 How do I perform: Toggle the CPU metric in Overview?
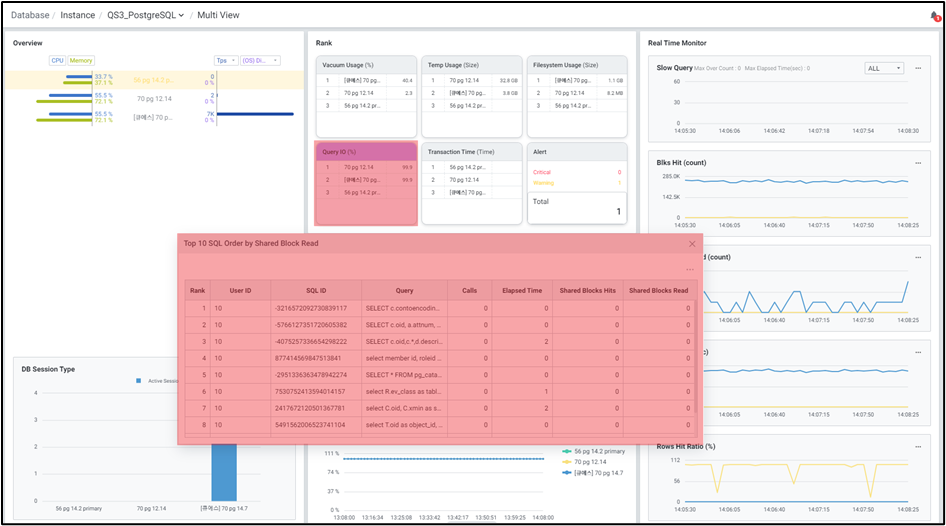tap(57, 60)
